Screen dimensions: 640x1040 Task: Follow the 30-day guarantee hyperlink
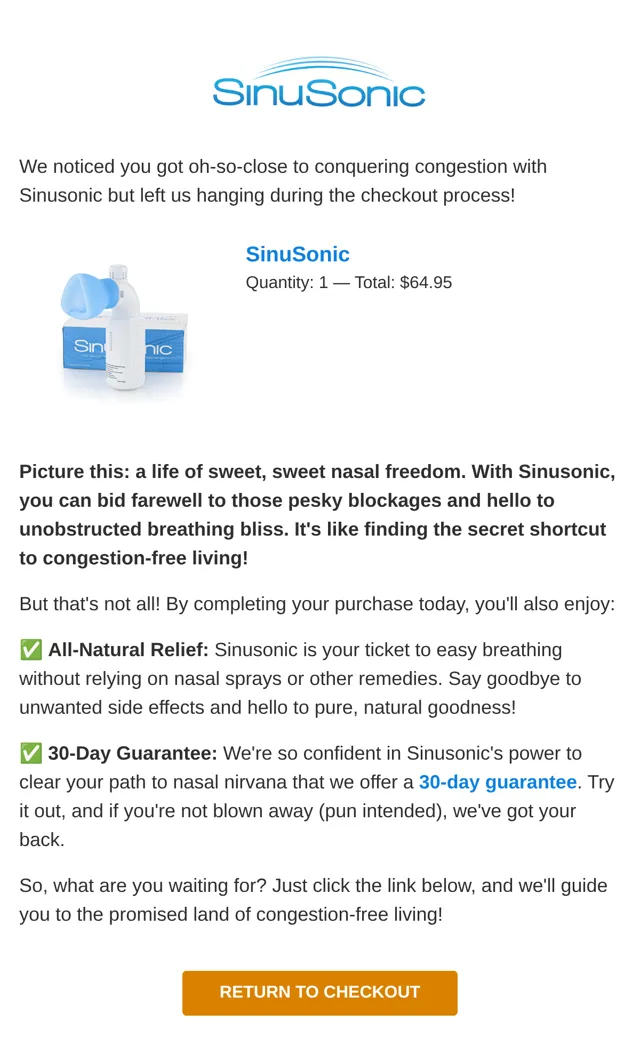pyautogui.click(x=497, y=782)
